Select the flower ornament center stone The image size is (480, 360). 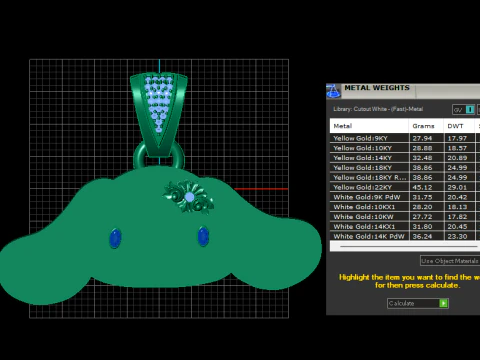tap(189, 197)
